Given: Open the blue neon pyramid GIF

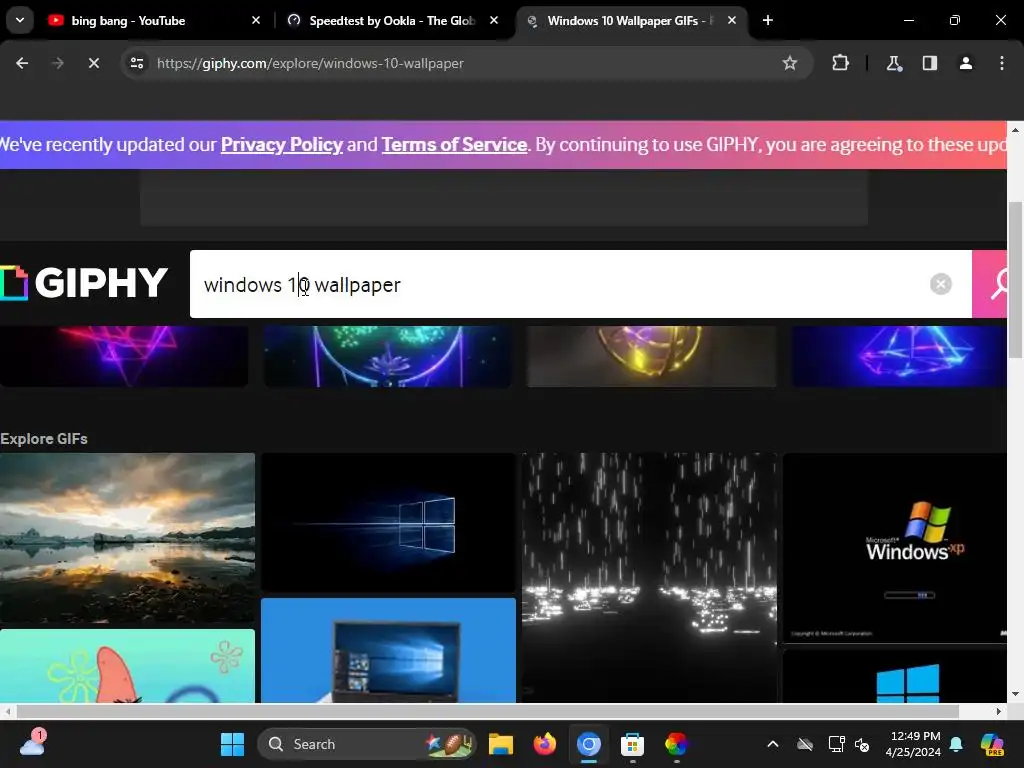Looking at the screenshot, I should 899,356.
